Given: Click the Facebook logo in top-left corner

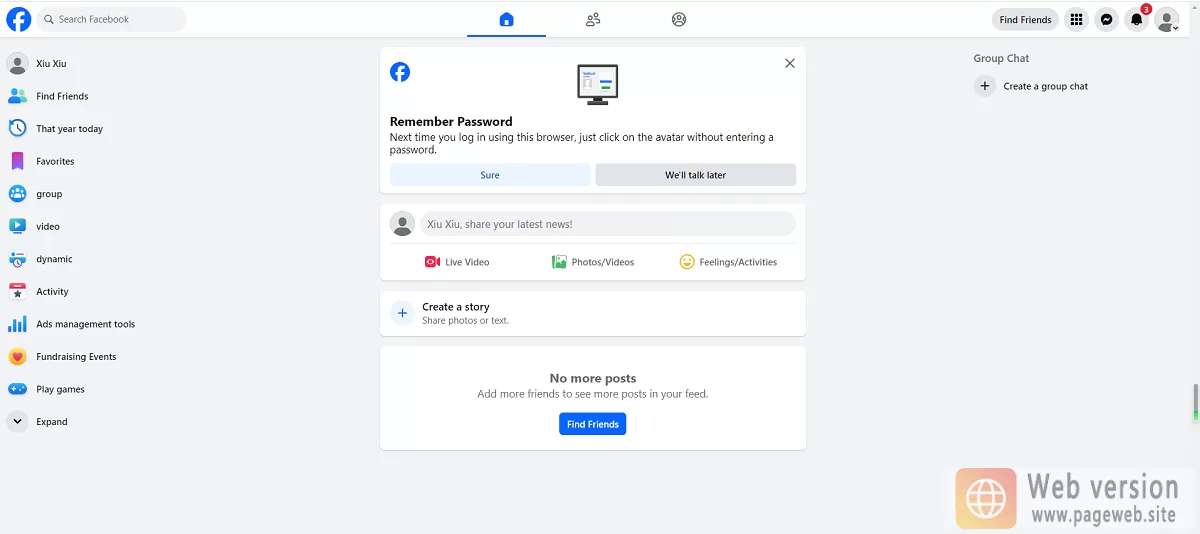Looking at the screenshot, I should pos(19,19).
